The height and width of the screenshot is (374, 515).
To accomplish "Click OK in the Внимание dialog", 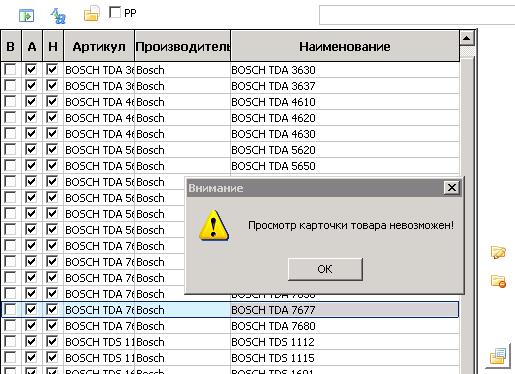I will [x=325, y=269].
